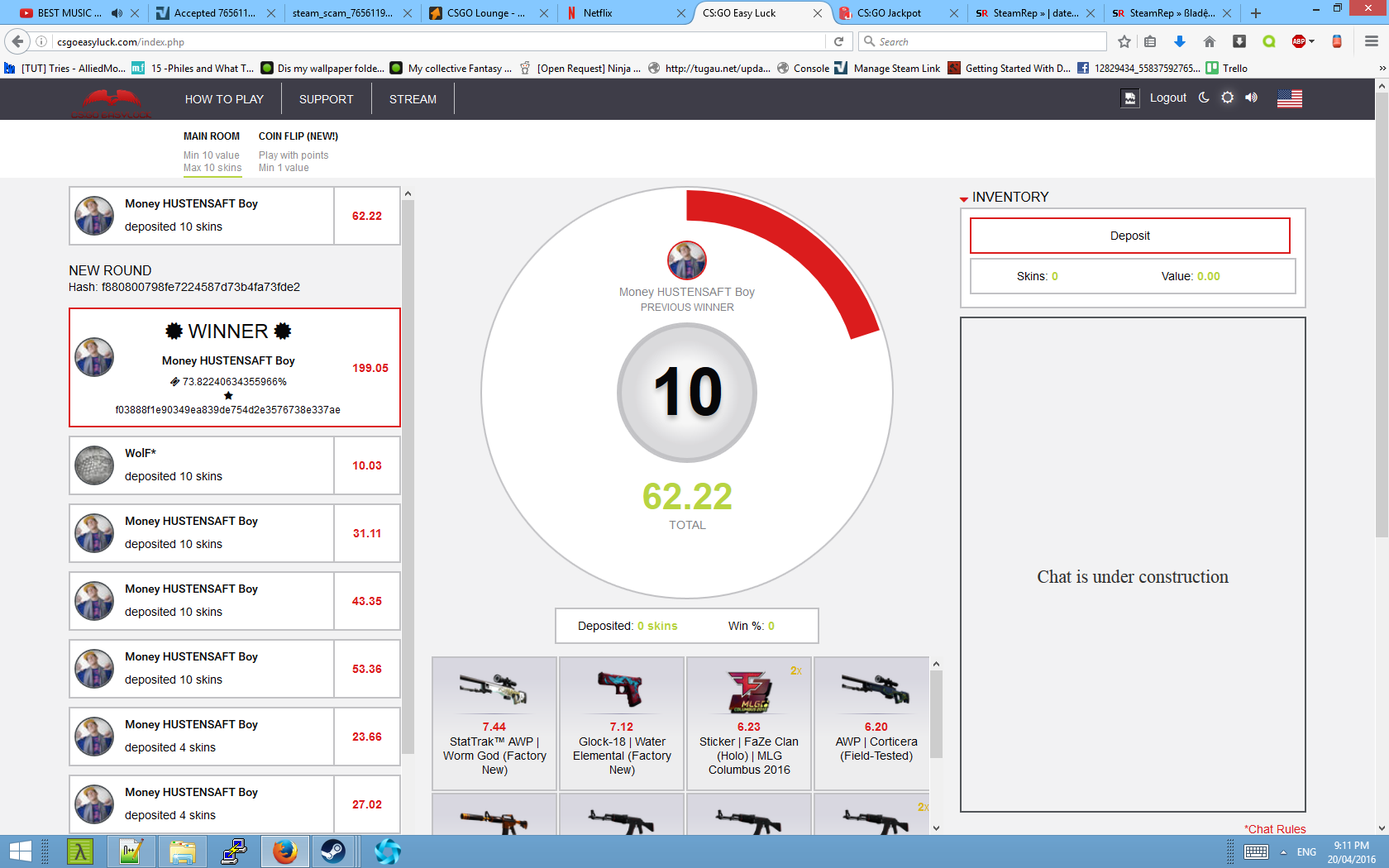The image size is (1389, 868).
Task: Open the Adblock Plus dropdown arrow
Action: click(x=1312, y=41)
